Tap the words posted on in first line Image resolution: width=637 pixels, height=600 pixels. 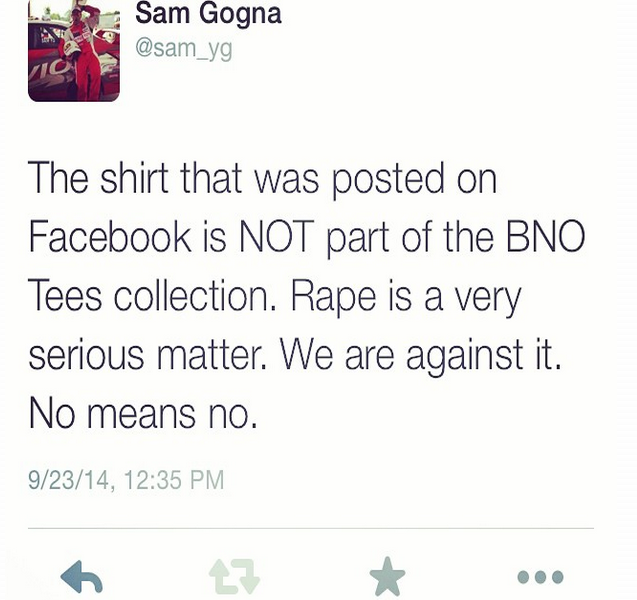click(x=414, y=180)
